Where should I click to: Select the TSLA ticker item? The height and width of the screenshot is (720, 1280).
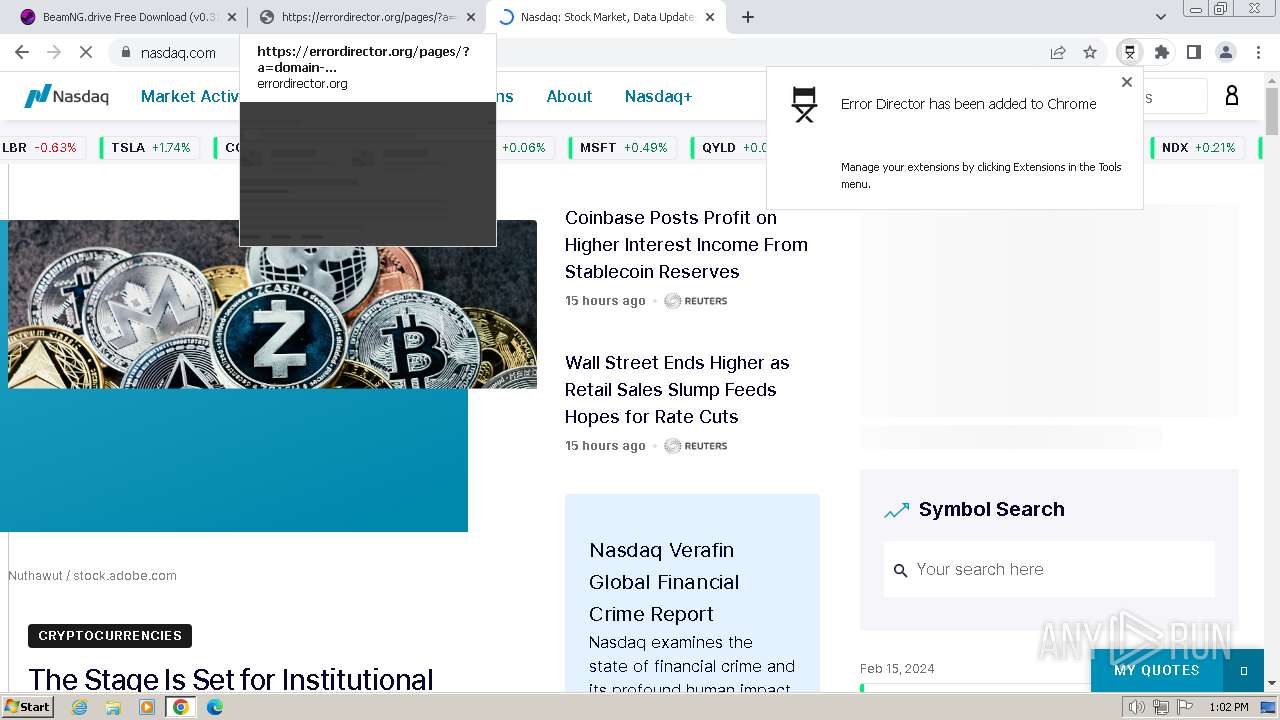point(150,147)
